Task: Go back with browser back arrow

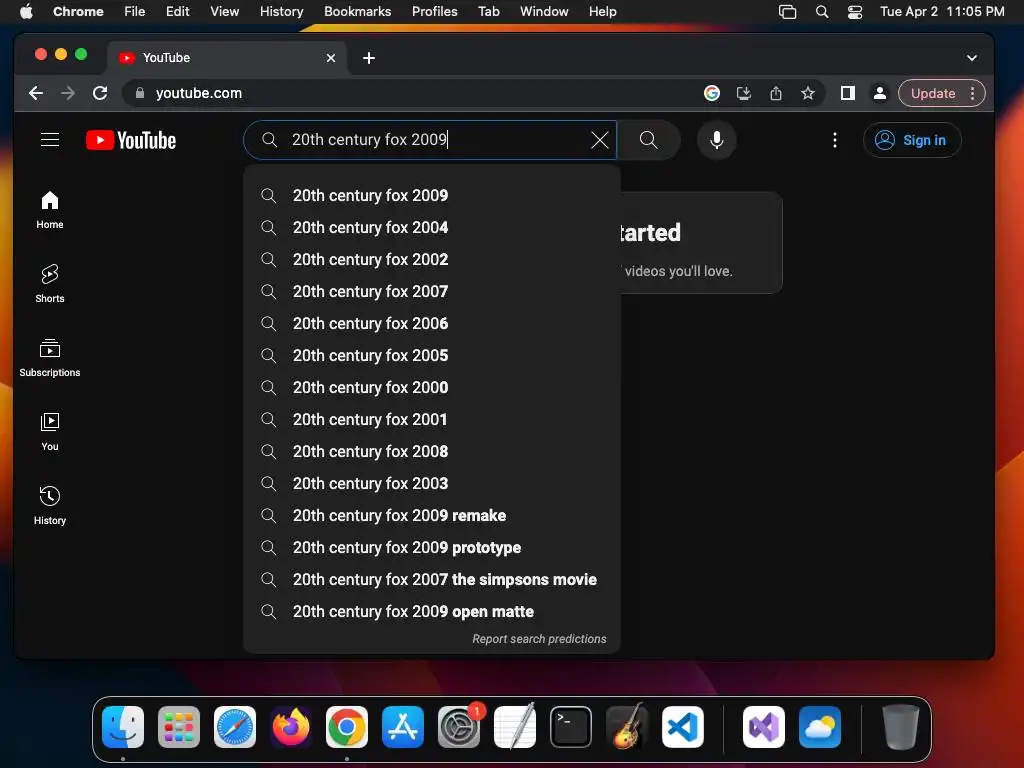Action: point(36,93)
